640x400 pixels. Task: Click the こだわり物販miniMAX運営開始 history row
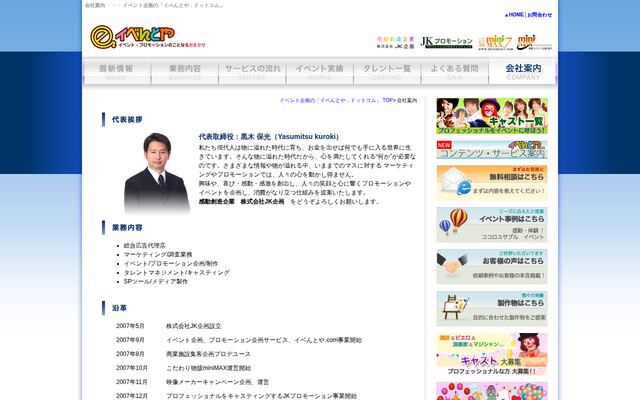tap(184, 368)
